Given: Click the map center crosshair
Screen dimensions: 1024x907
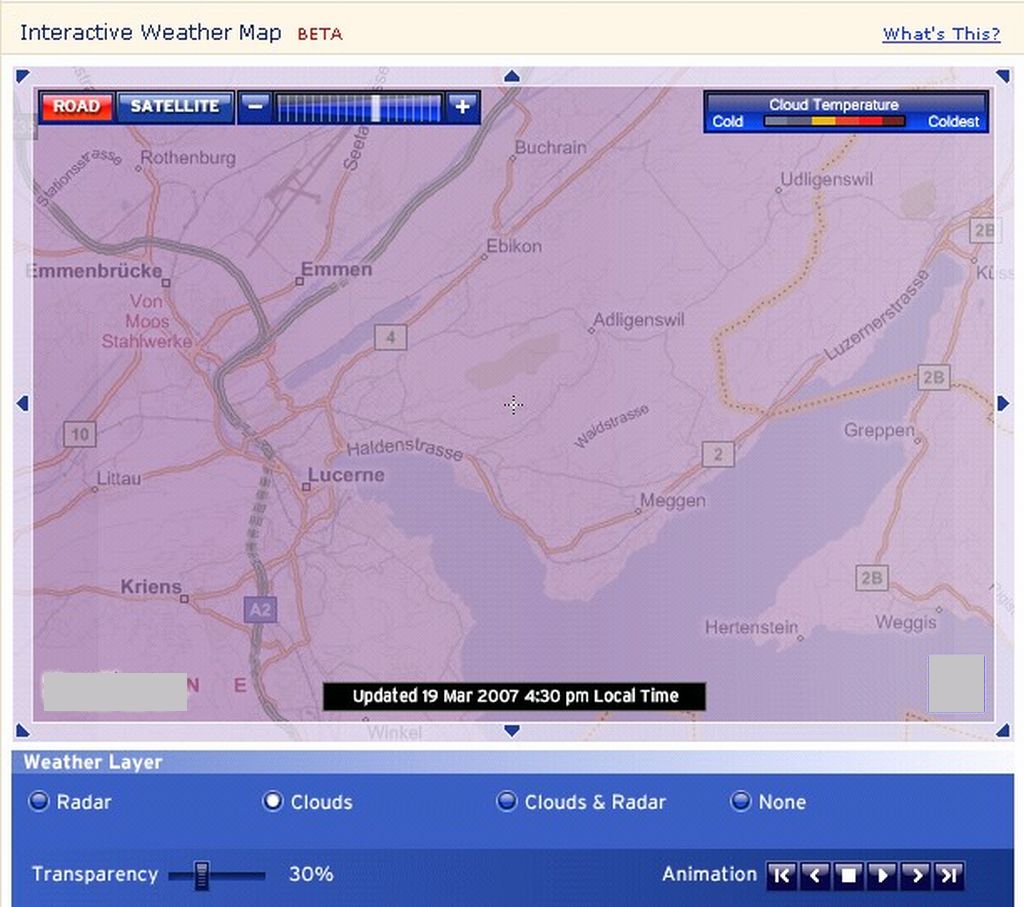Looking at the screenshot, I should tap(513, 405).
